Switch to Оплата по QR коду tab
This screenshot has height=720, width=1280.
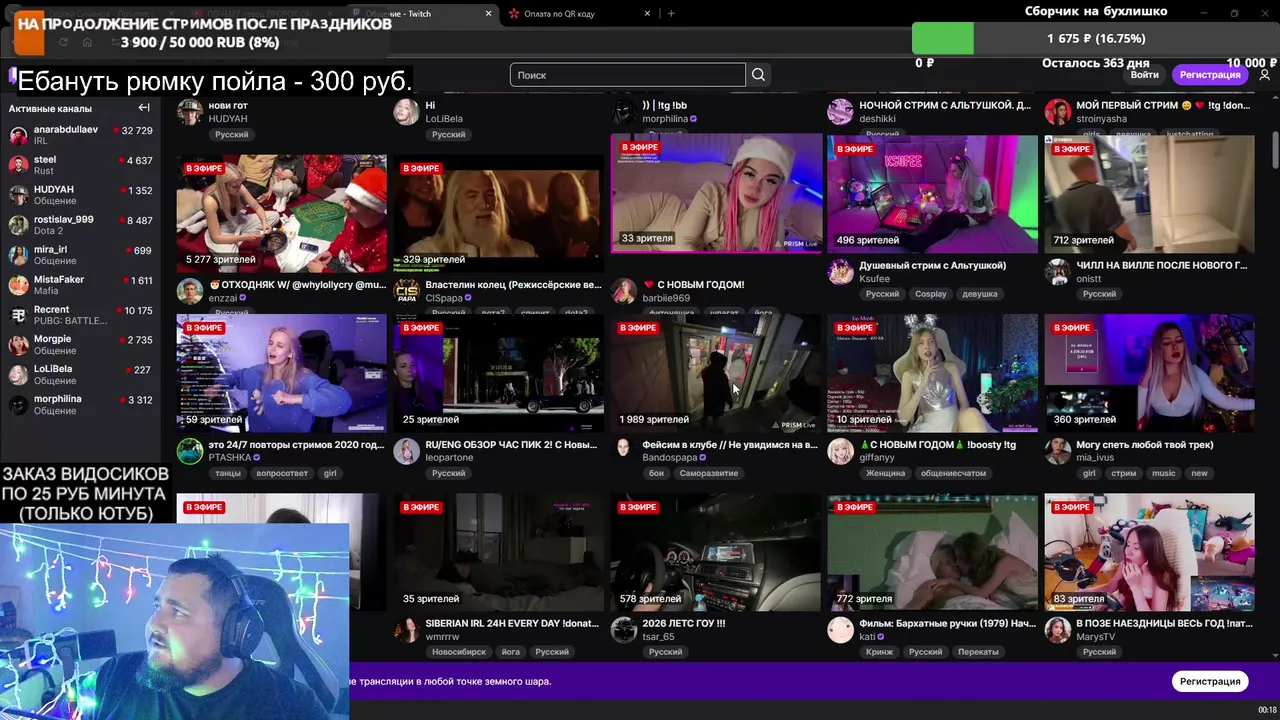pyautogui.click(x=578, y=13)
